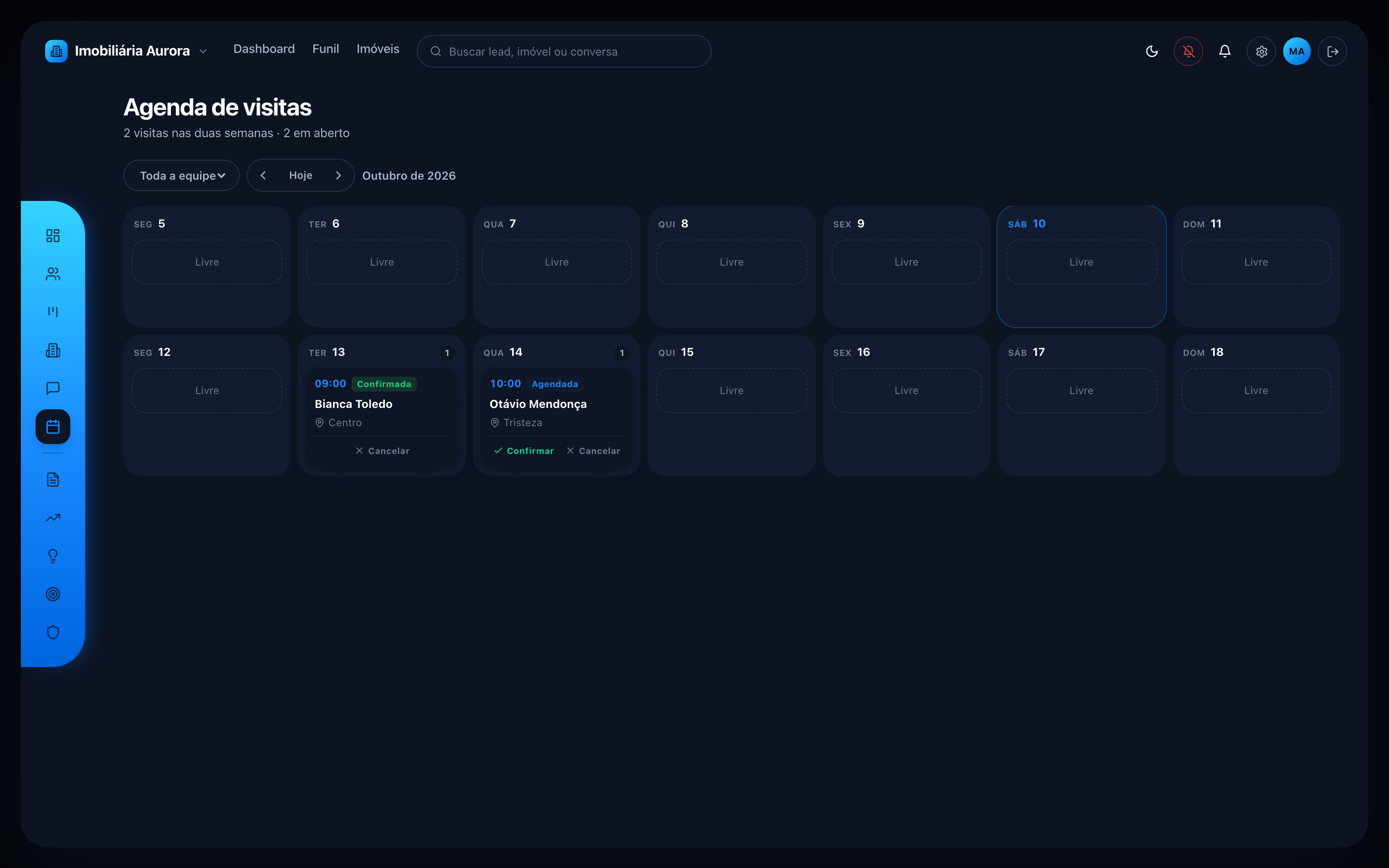Open the dashboard grid icon in sidebar
The image size is (1389, 868).
(53, 235)
